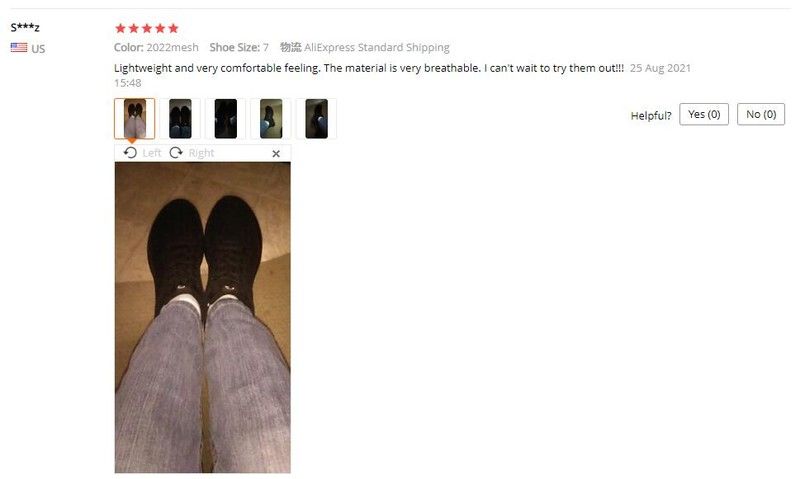Click the fifth red rating star
Screen dimensions: 800x479
pos(173,28)
